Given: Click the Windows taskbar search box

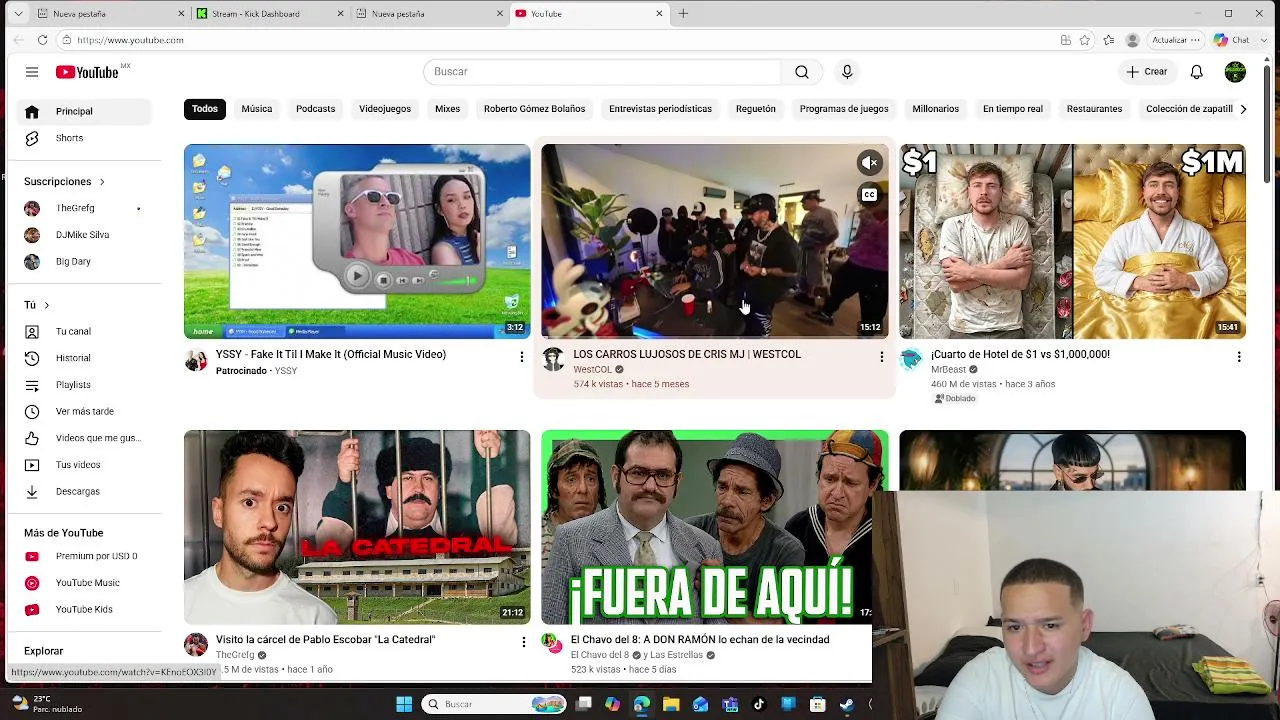Looking at the screenshot, I should click(494, 704).
